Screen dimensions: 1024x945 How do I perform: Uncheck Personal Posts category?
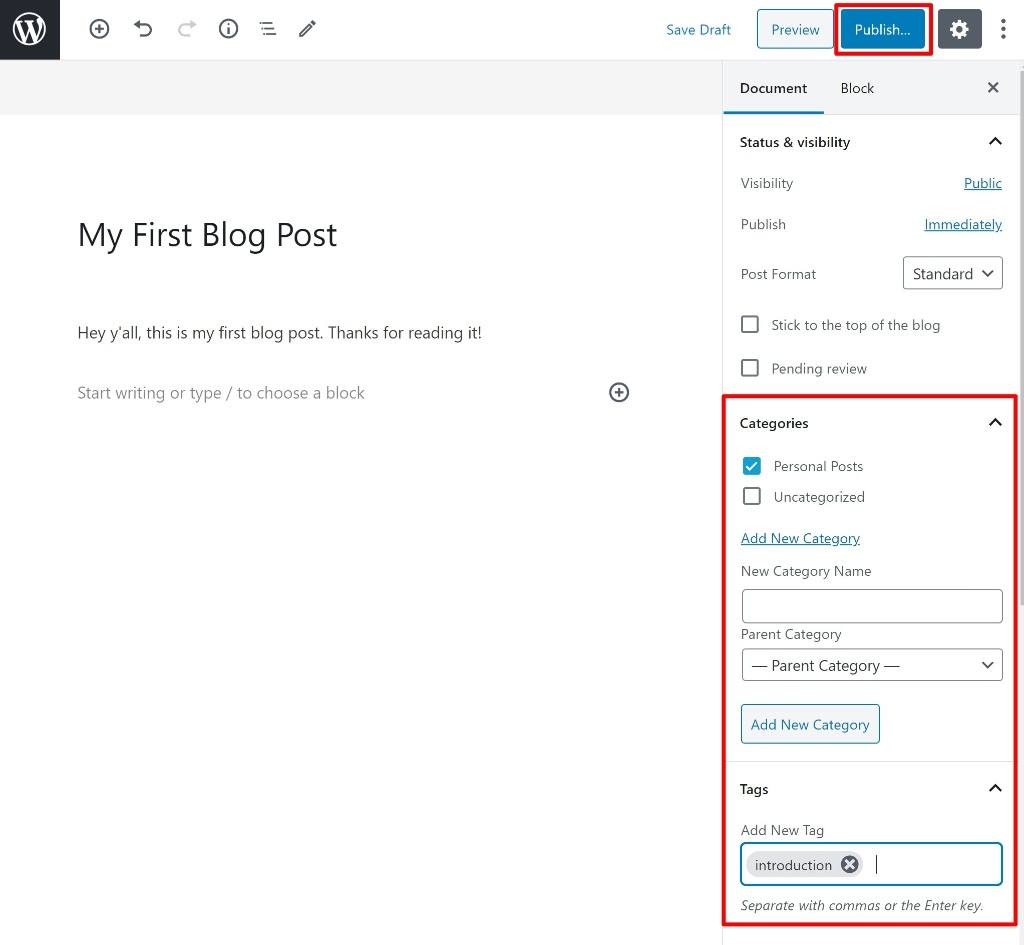click(x=752, y=466)
